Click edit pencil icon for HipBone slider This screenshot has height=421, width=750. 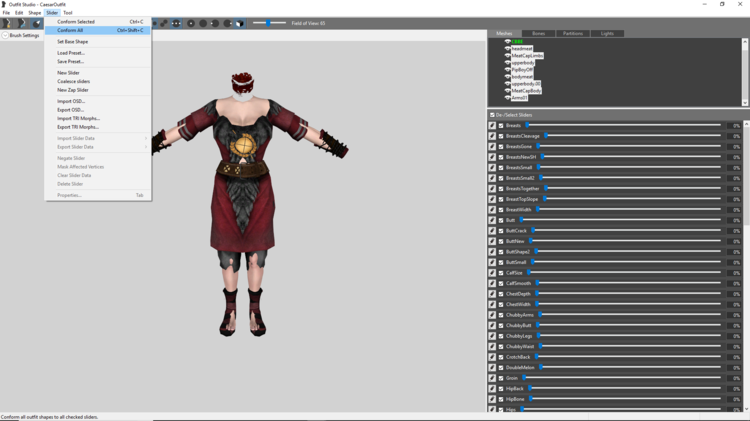492,399
